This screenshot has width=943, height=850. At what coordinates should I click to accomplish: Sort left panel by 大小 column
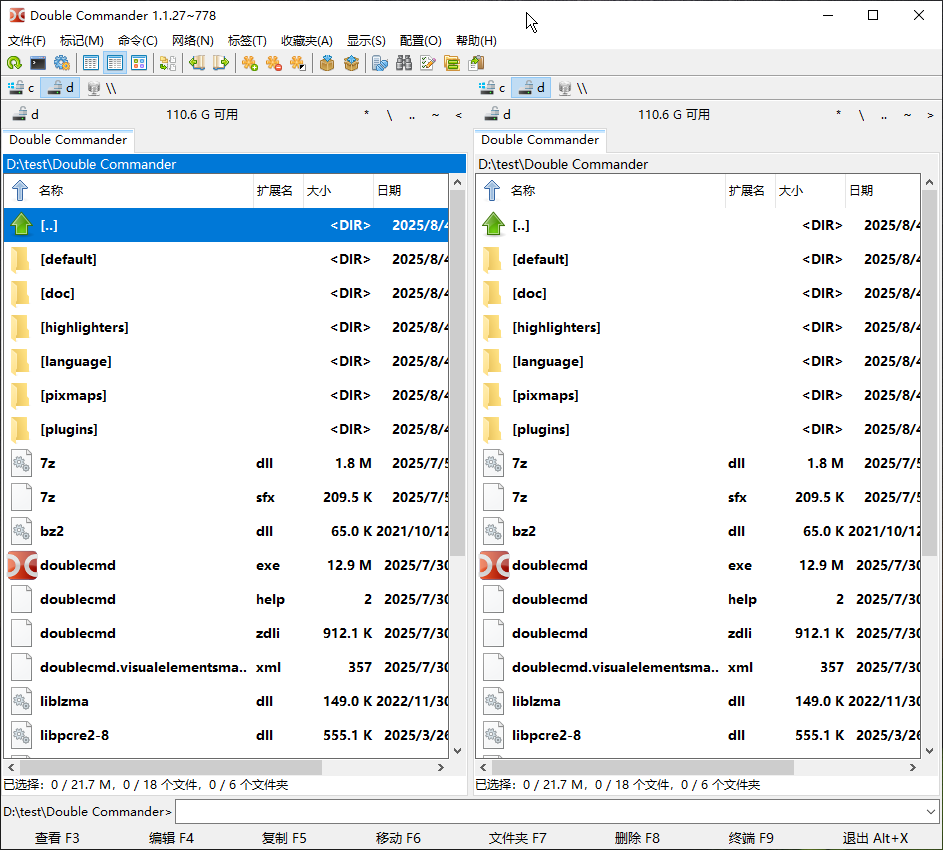tap(337, 191)
